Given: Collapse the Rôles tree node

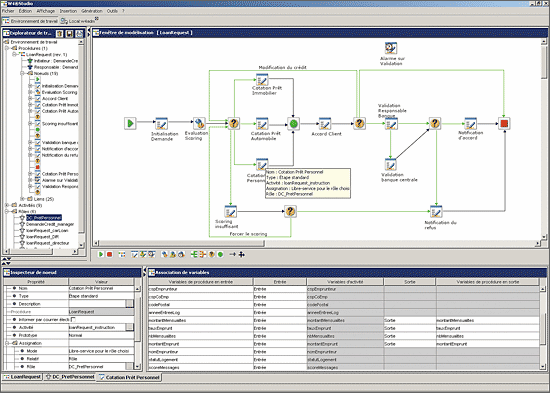Looking at the screenshot, I should click(x=7, y=212).
